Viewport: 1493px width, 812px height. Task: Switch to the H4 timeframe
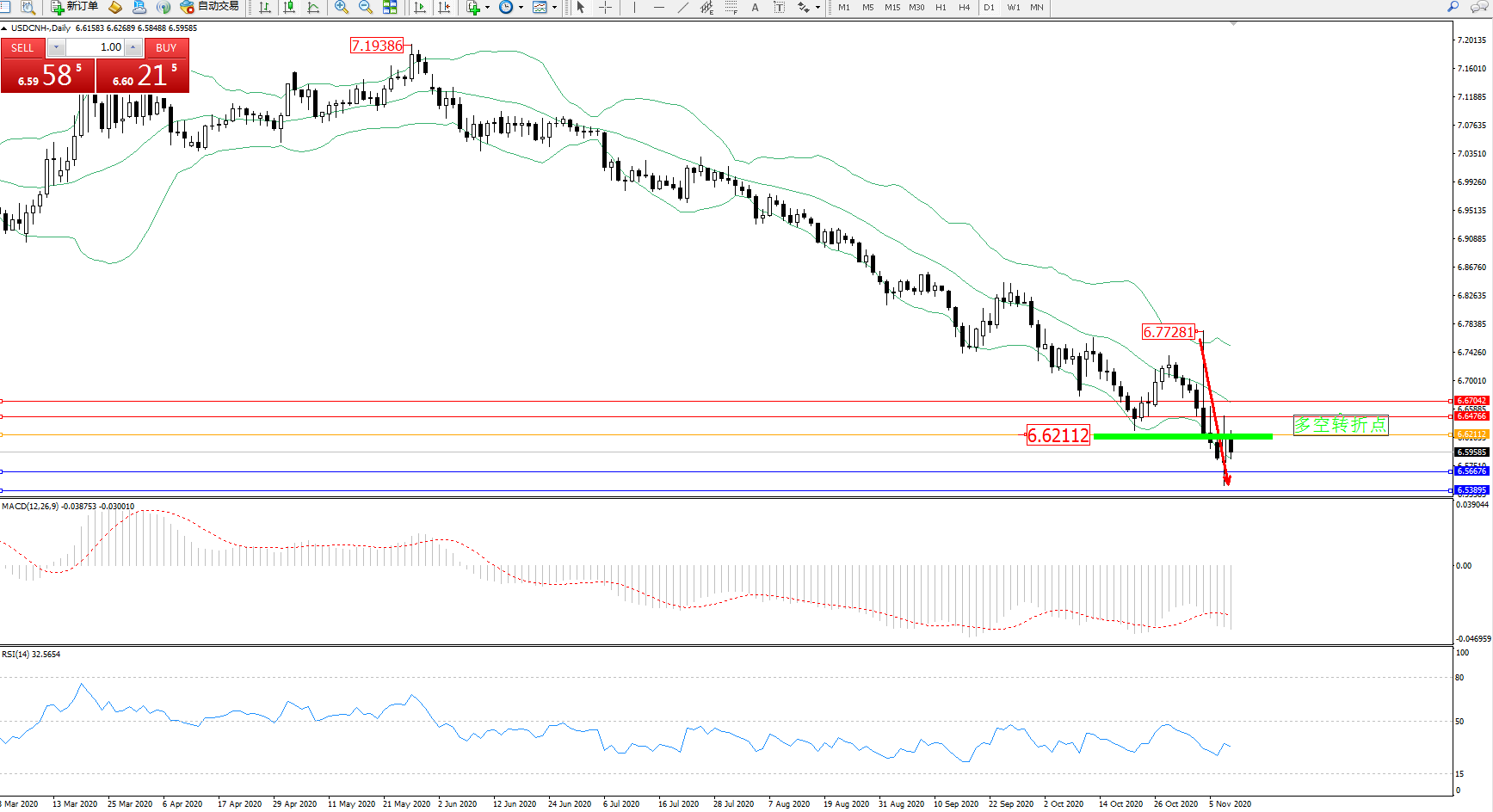(965, 8)
